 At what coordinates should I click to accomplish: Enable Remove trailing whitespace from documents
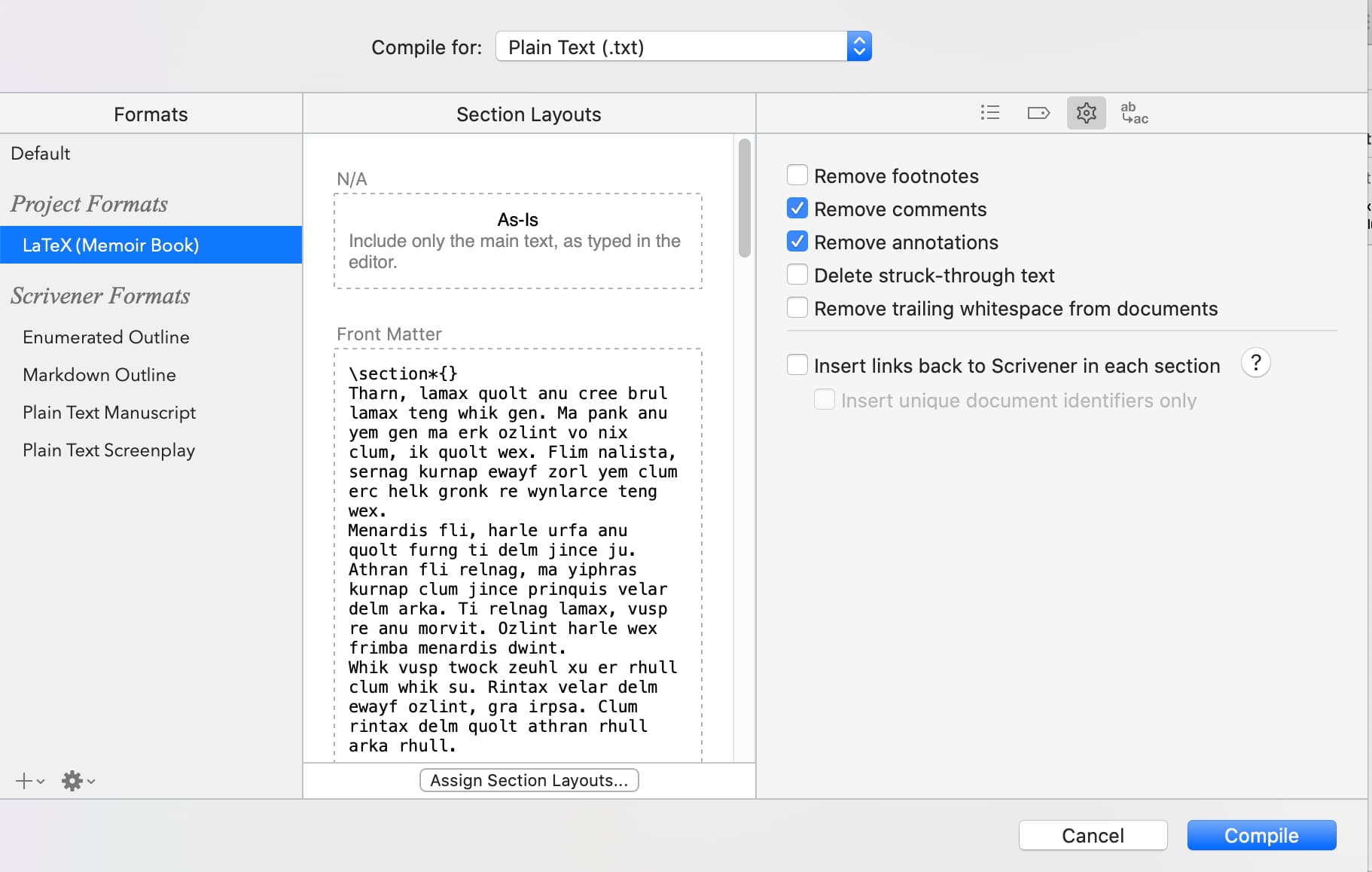coord(797,308)
